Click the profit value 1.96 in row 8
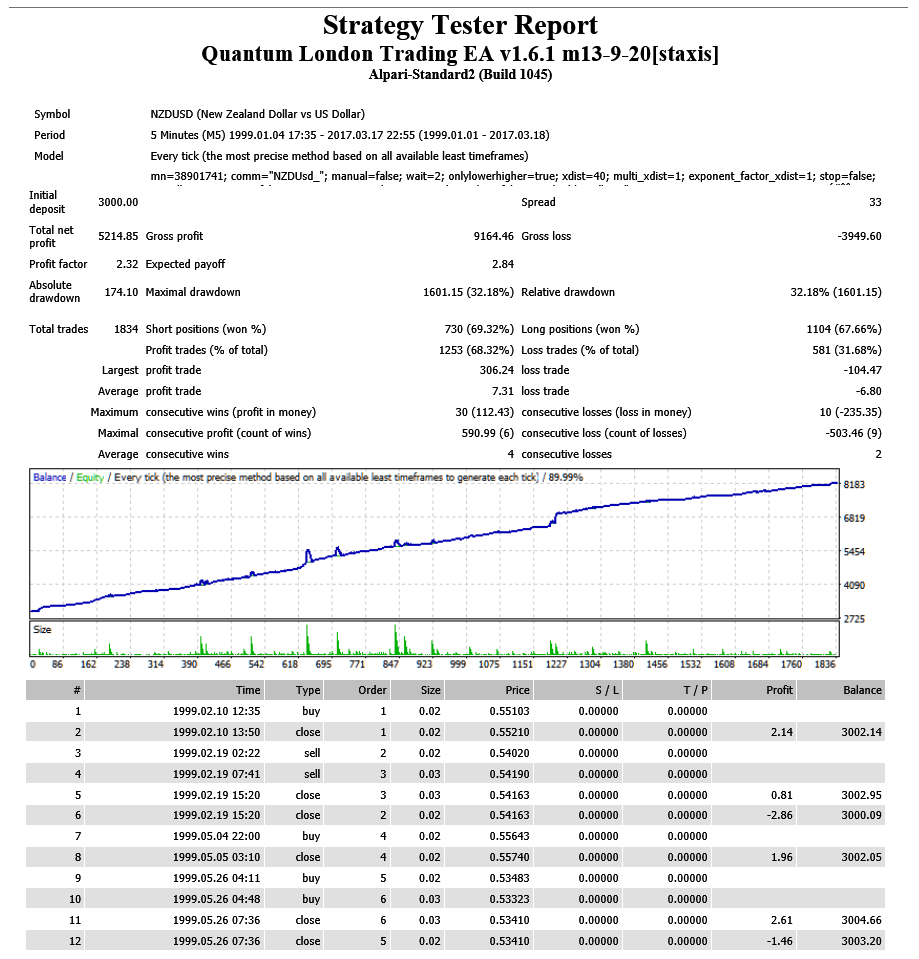This screenshot has width=919, height=959. (x=782, y=857)
